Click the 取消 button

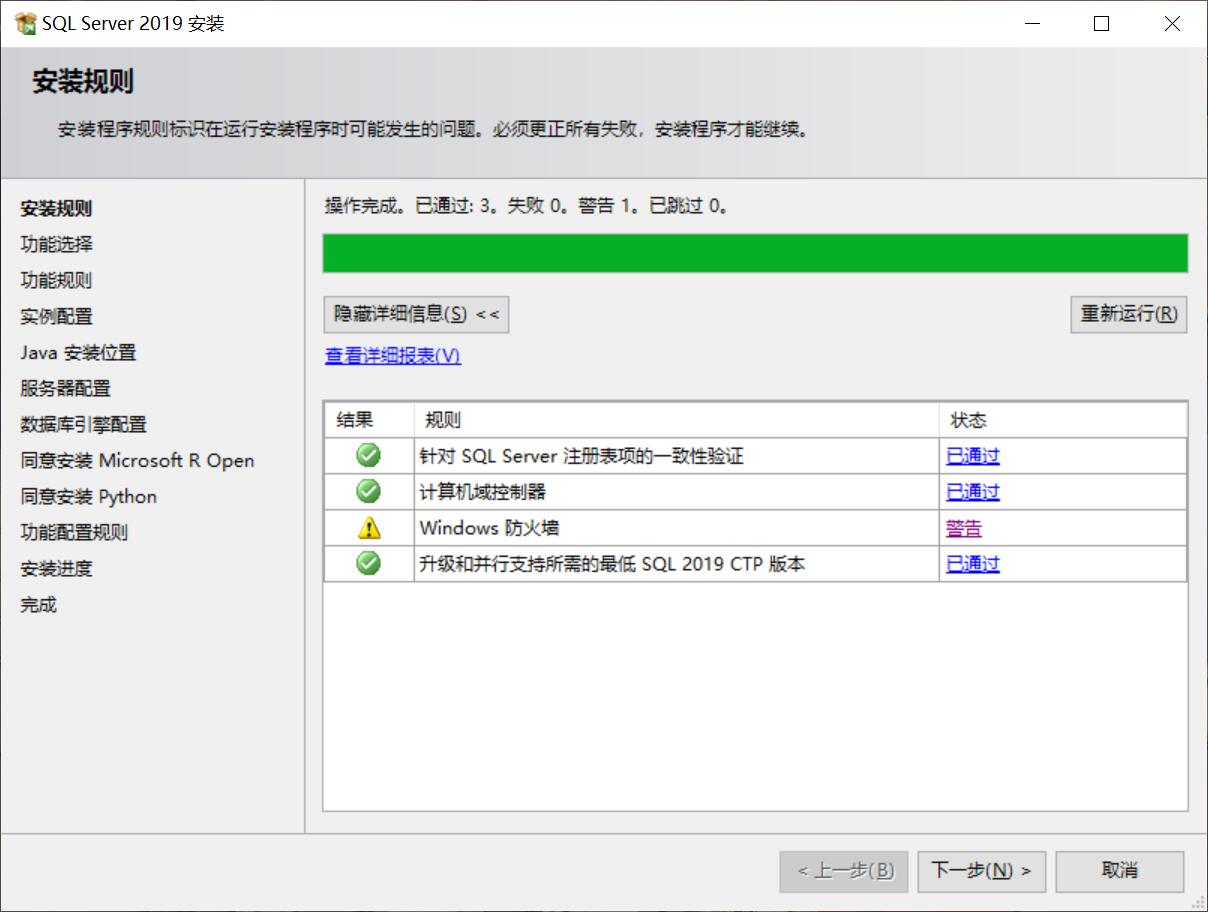point(1120,871)
